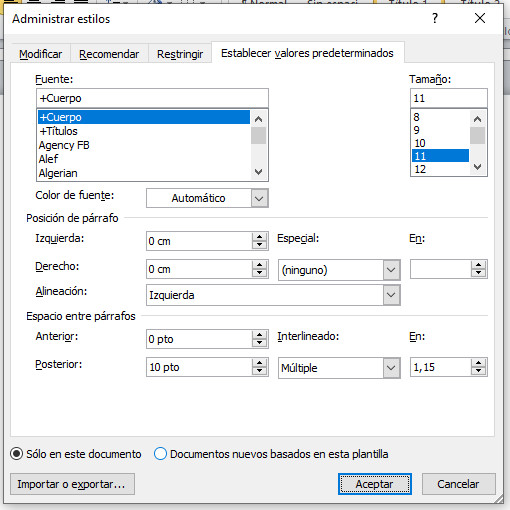Choose Agency FB font
This screenshot has height=510, width=510.
[144, 145]
